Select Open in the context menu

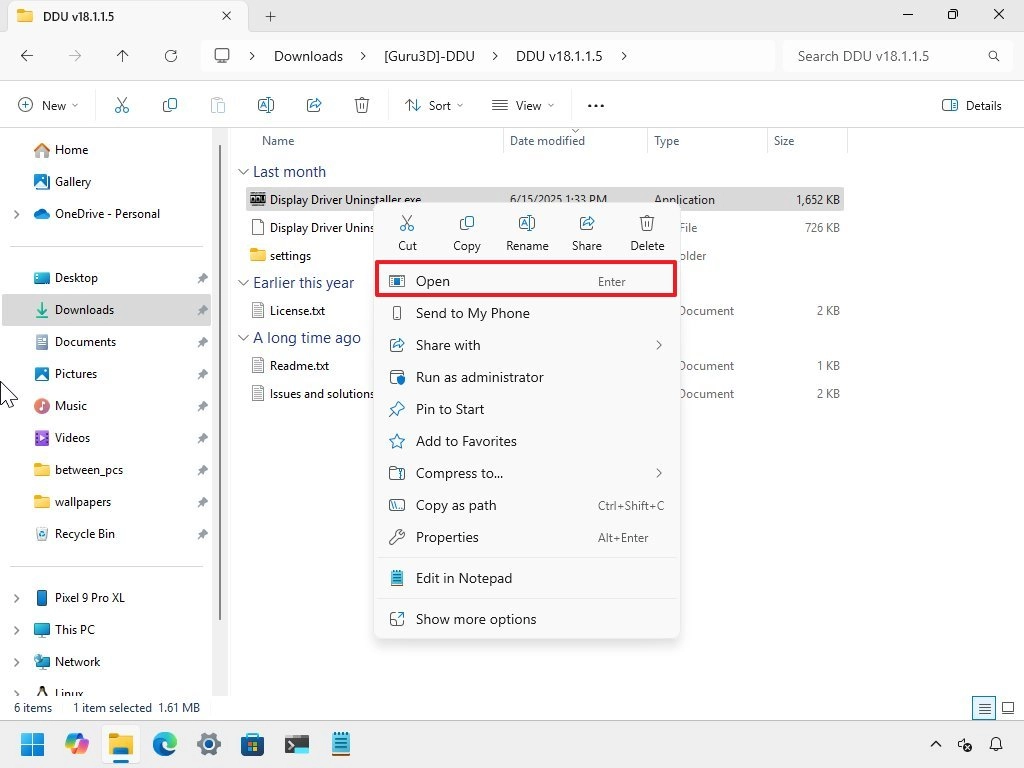pyautogui.click(x=526, y=281)
